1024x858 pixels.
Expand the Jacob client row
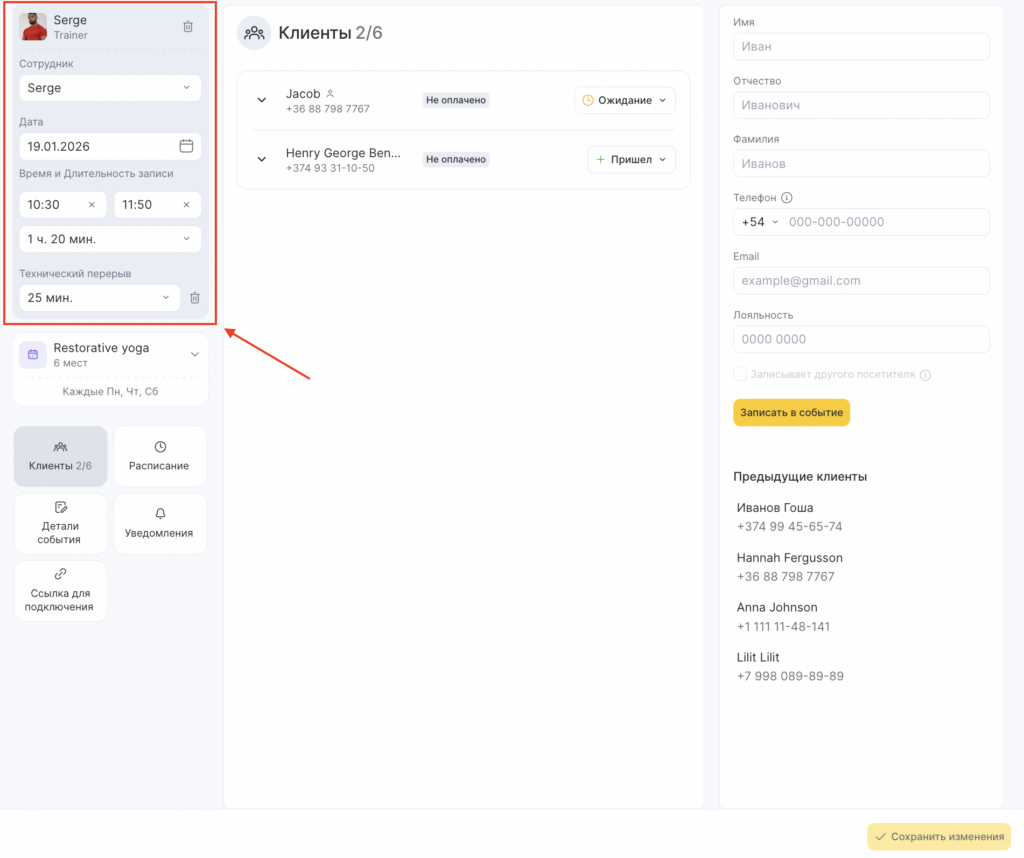262,101
